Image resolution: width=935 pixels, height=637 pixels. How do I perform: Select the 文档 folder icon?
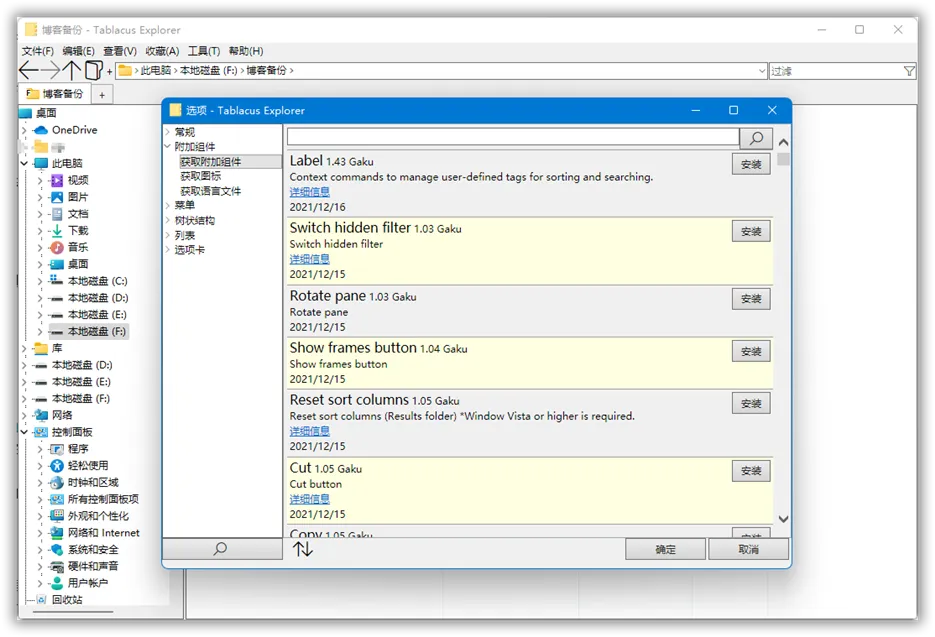[x=57, y=214]
